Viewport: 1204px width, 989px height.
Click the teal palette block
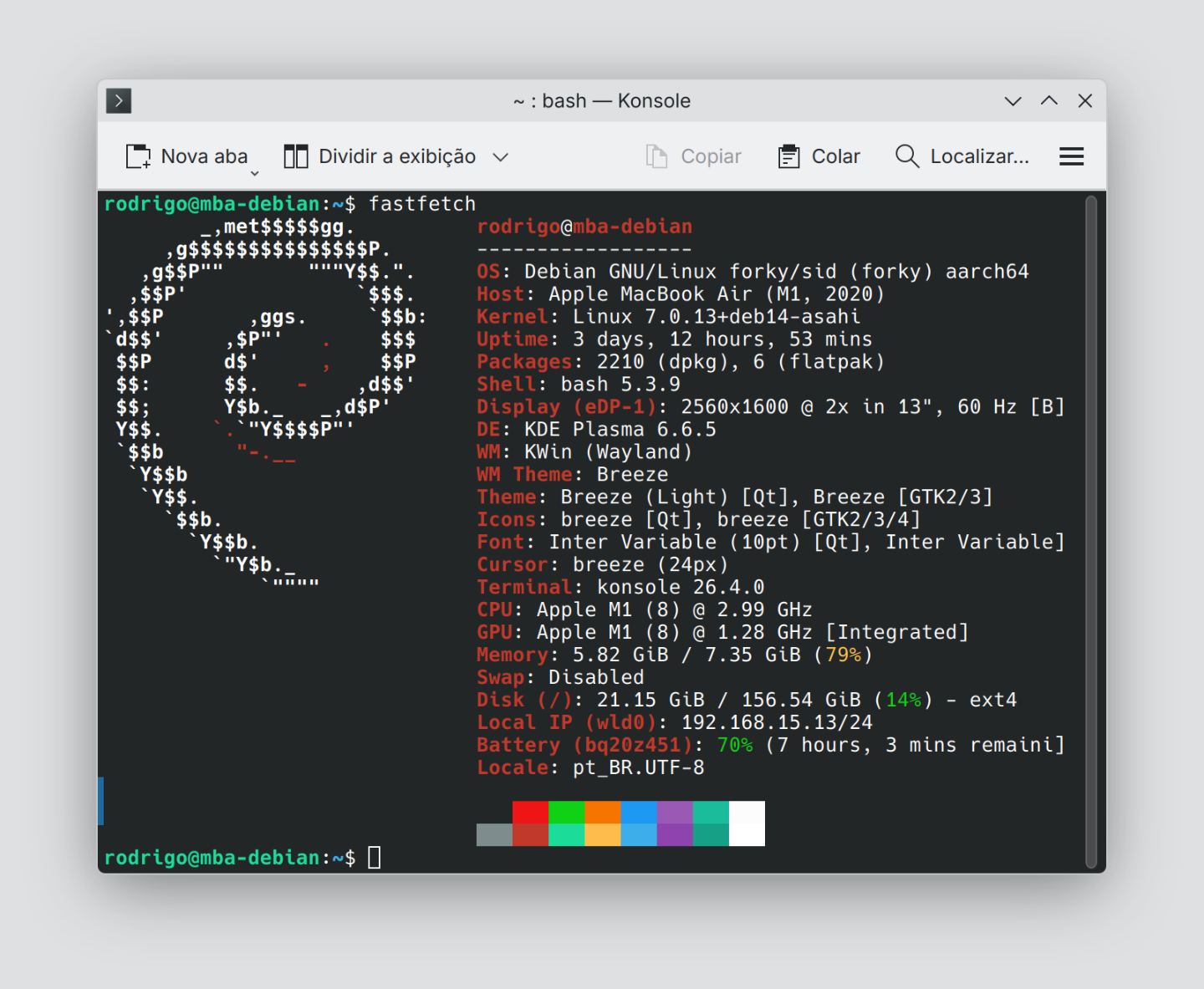711,813
